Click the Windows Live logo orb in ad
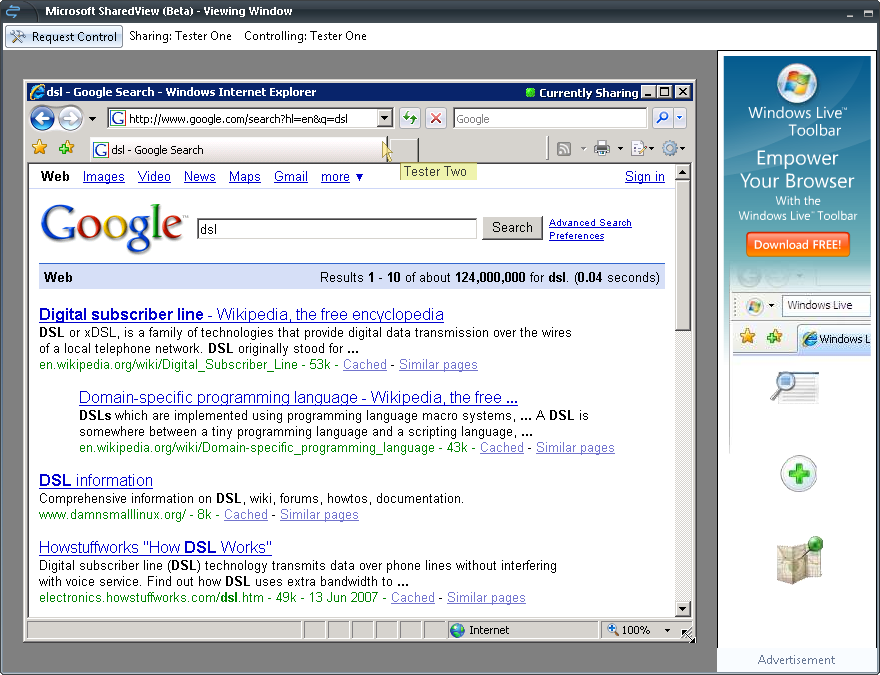Screen dimensions: 880x675 coord(797,84)
